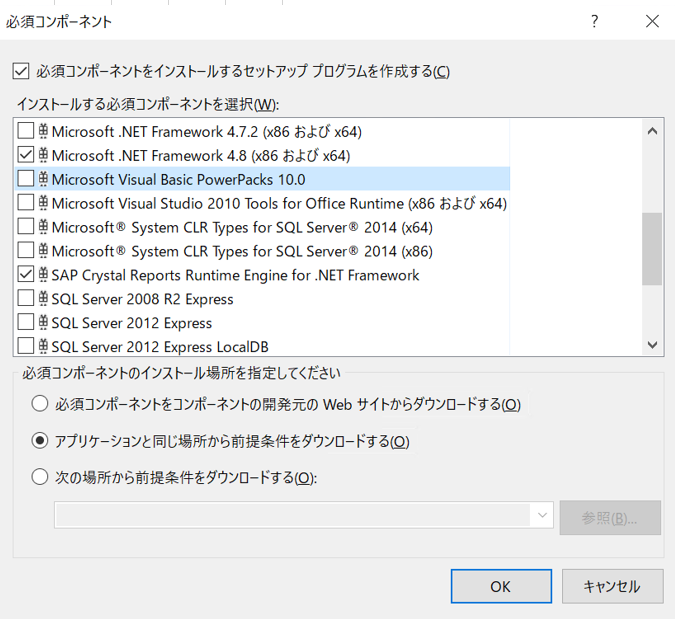Click package icon beside SQL Server 2008 R2 Express
675x619 pixels.
43,298
